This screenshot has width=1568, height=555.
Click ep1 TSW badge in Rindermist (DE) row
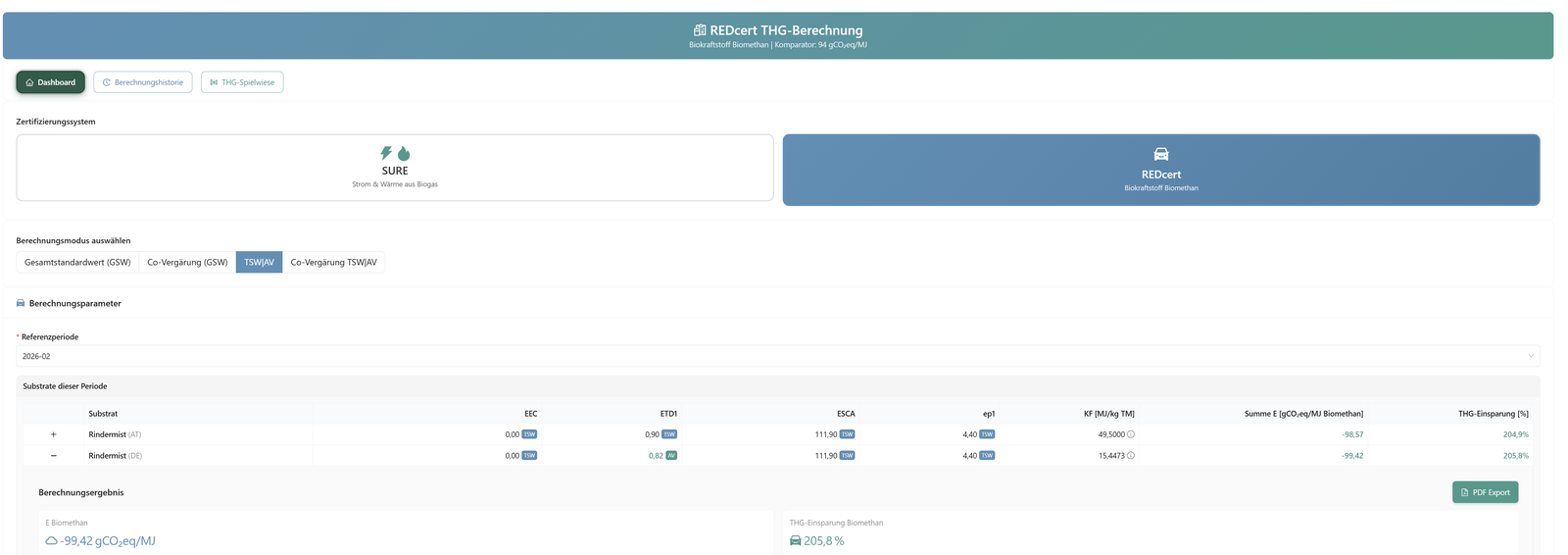987,456
